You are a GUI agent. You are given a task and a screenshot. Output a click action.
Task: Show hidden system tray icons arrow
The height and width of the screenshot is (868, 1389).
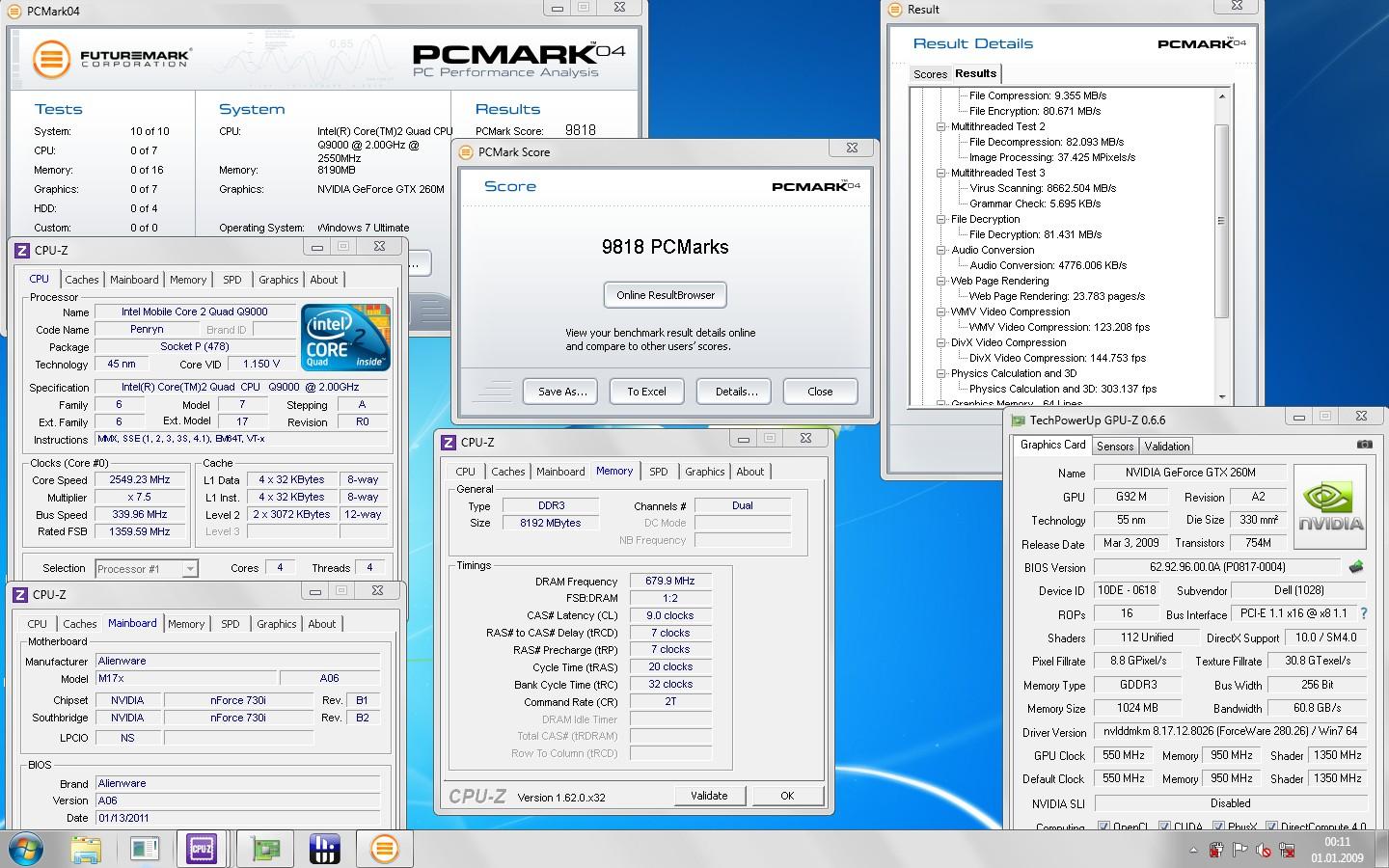click(x=1193, y=851)
